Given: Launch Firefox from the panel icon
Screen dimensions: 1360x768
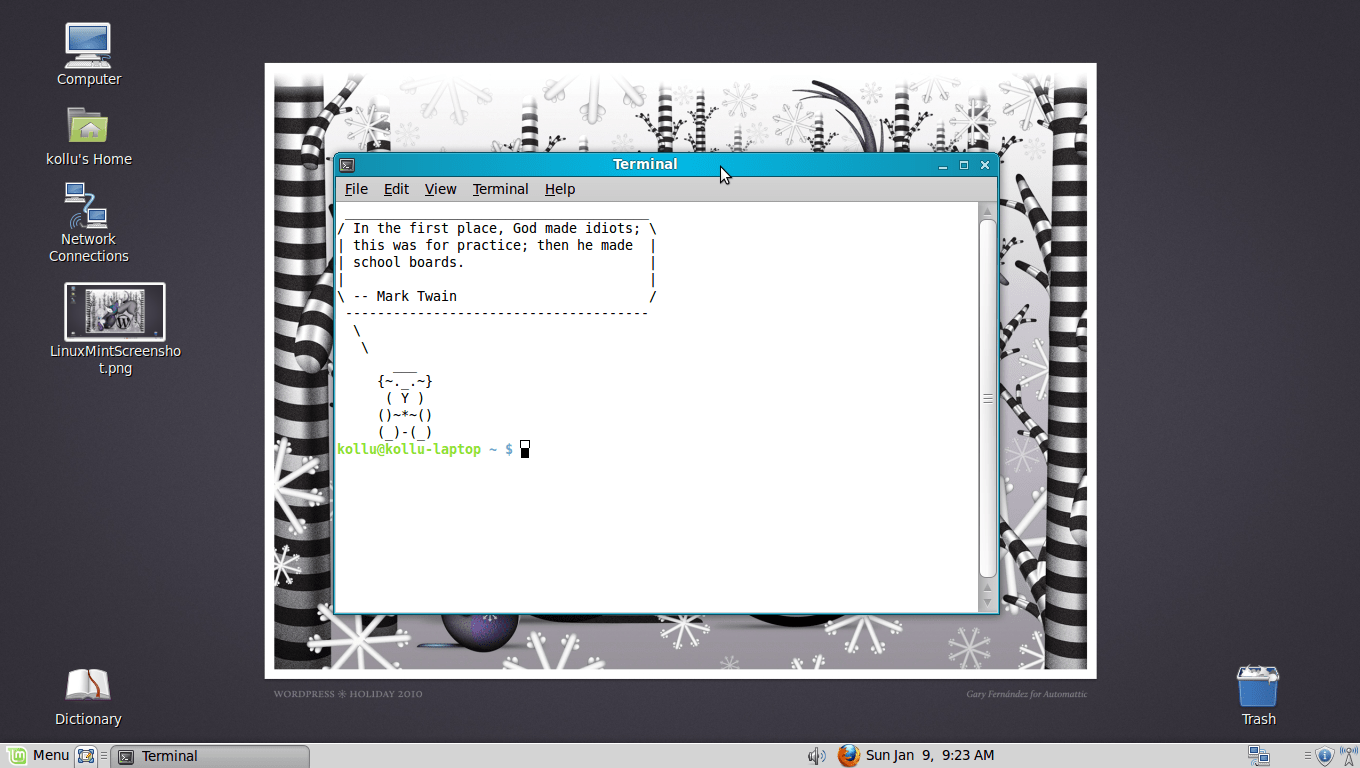Looking at the screenshot, I should tap(849, 755).
